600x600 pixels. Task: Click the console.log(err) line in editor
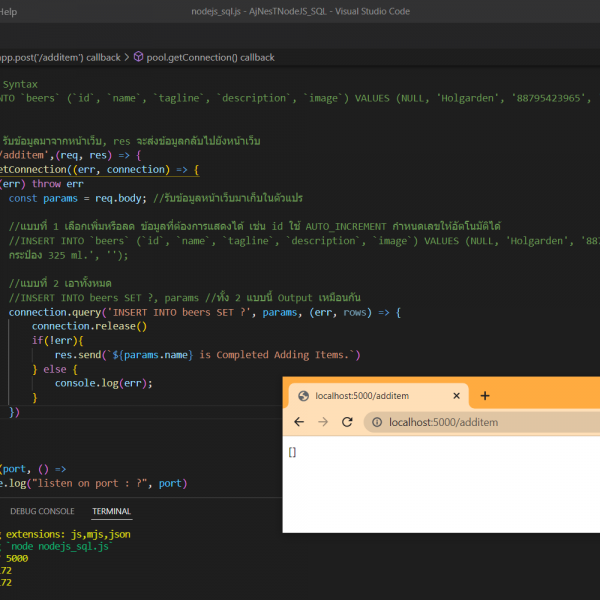[104, 383]
